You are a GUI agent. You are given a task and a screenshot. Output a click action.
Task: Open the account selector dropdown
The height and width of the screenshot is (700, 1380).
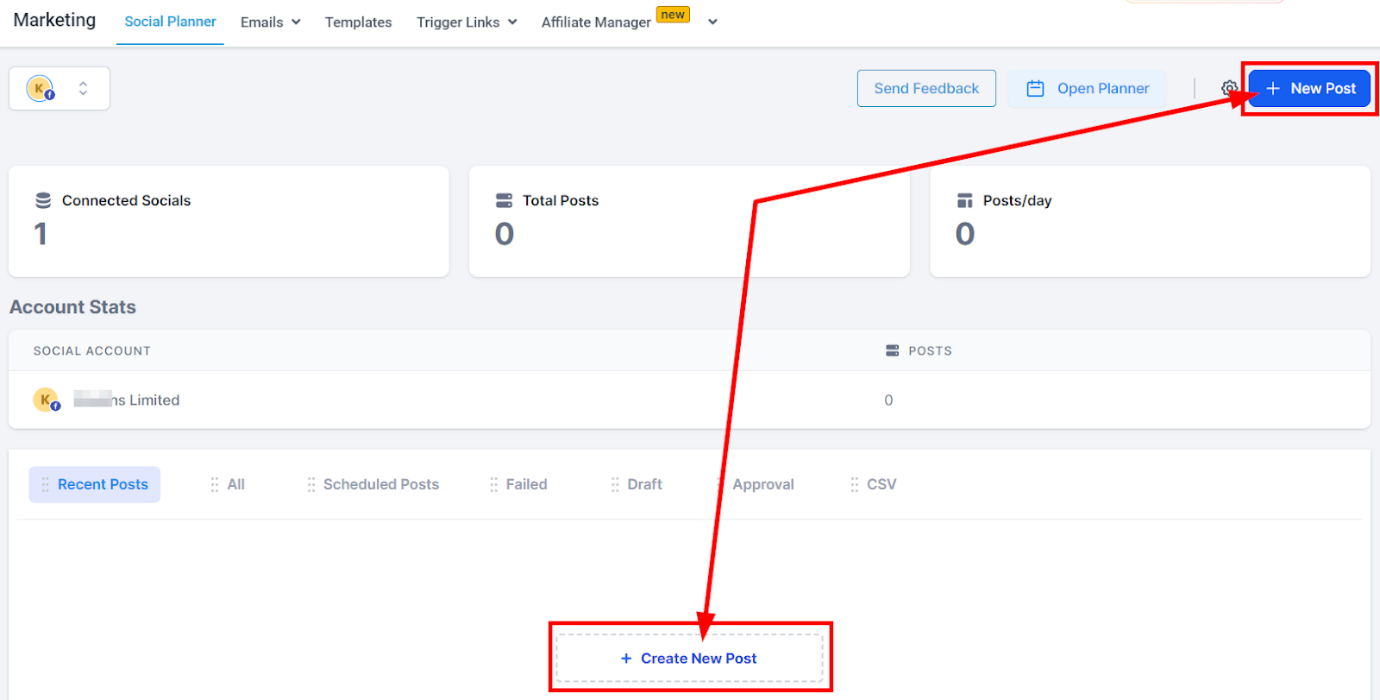(x=59, y=88)
